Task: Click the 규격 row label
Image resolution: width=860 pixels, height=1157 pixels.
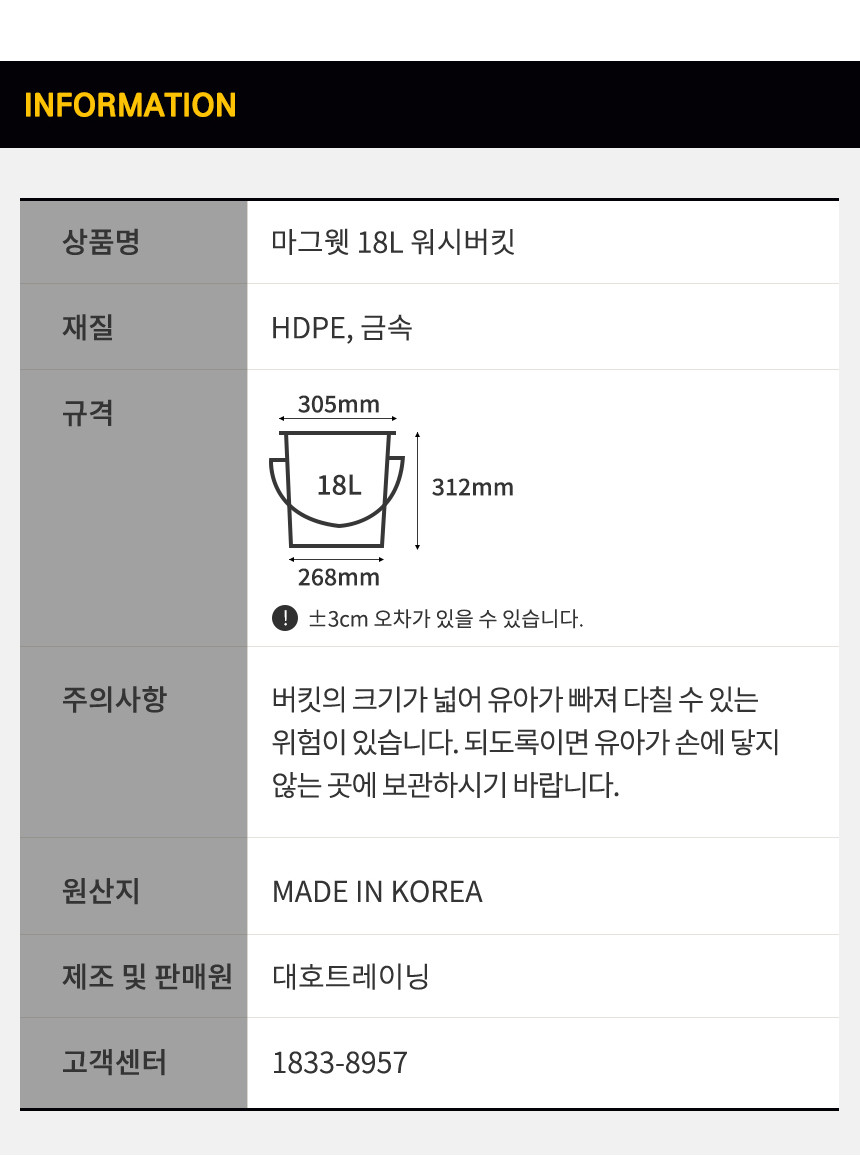Action: point(88,412)
